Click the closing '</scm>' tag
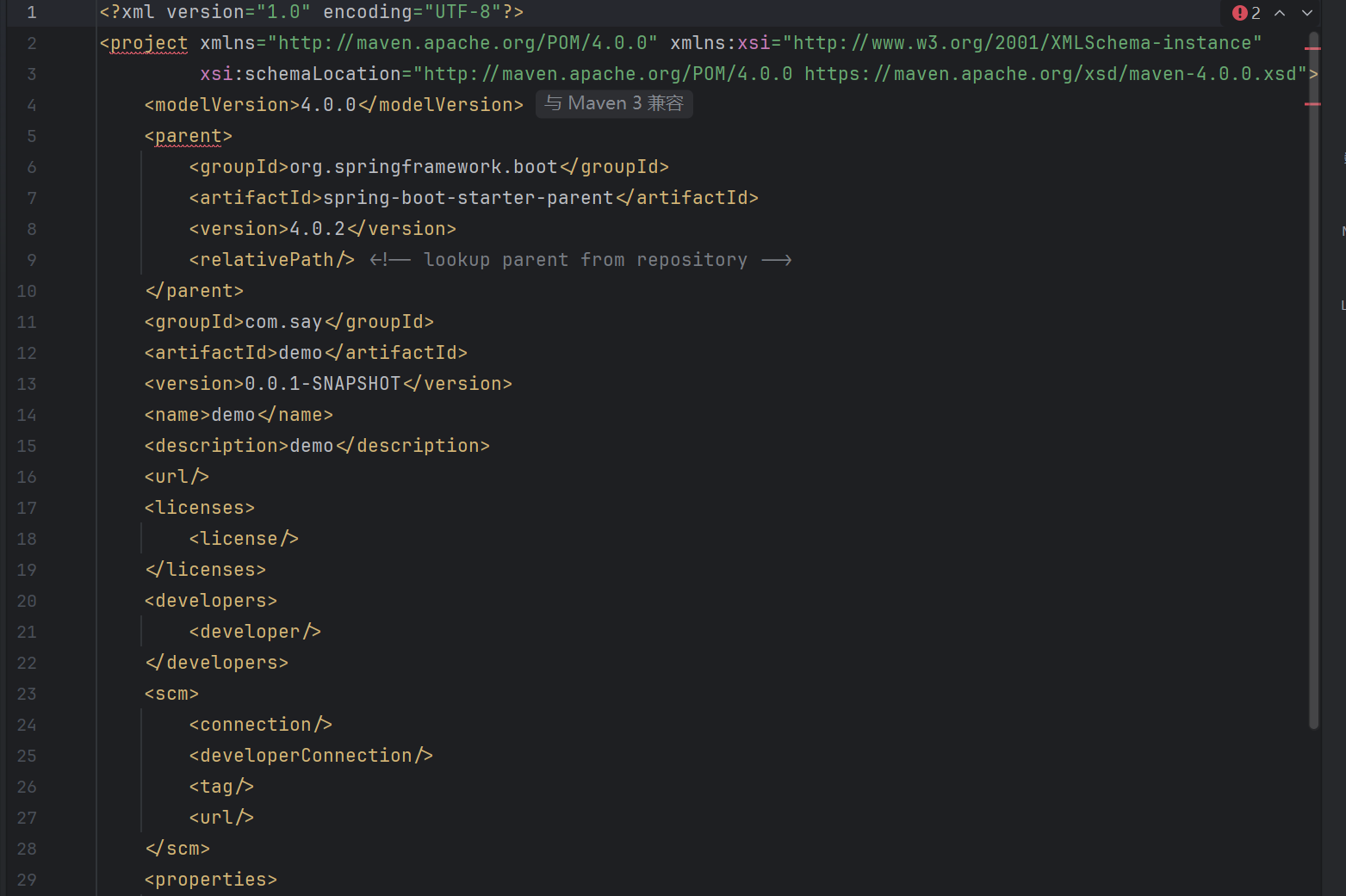This screenshot has height=896, width=1346. point(177,849)
